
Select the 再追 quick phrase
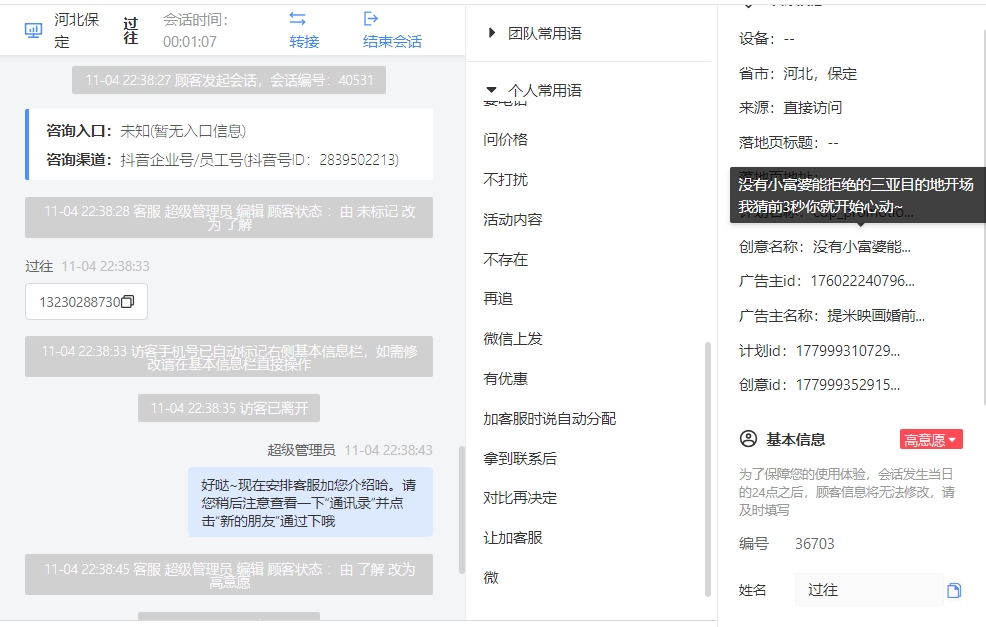tap(498, 299)
